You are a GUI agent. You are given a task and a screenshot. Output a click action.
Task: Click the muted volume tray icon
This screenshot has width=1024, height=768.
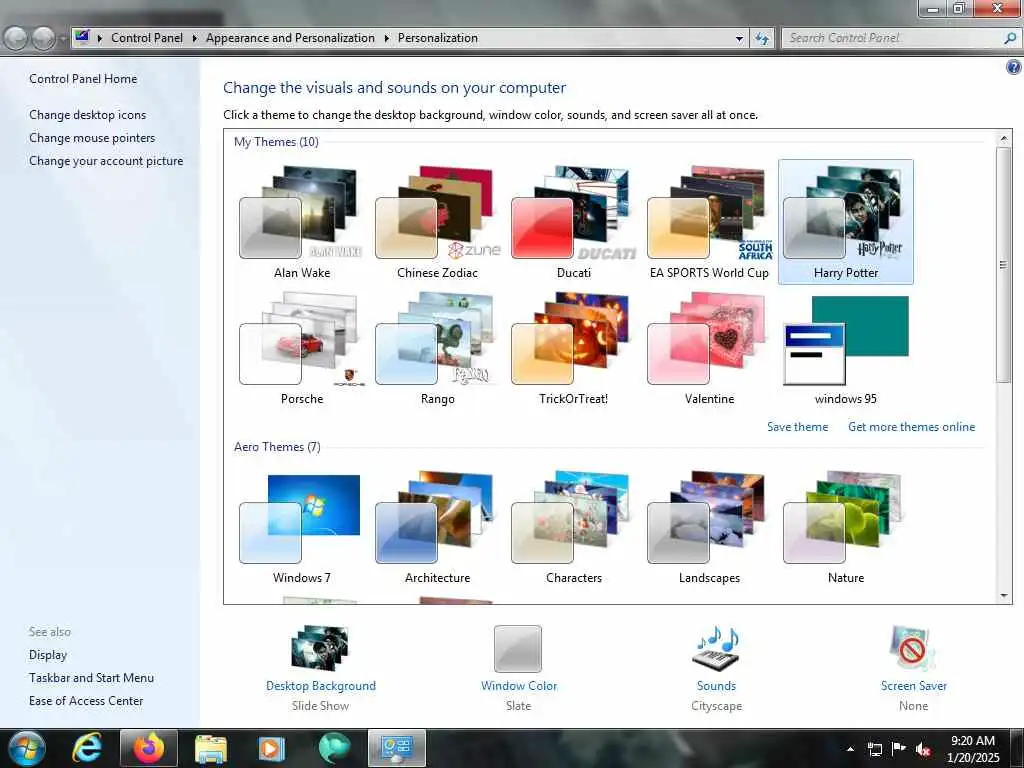923,749
